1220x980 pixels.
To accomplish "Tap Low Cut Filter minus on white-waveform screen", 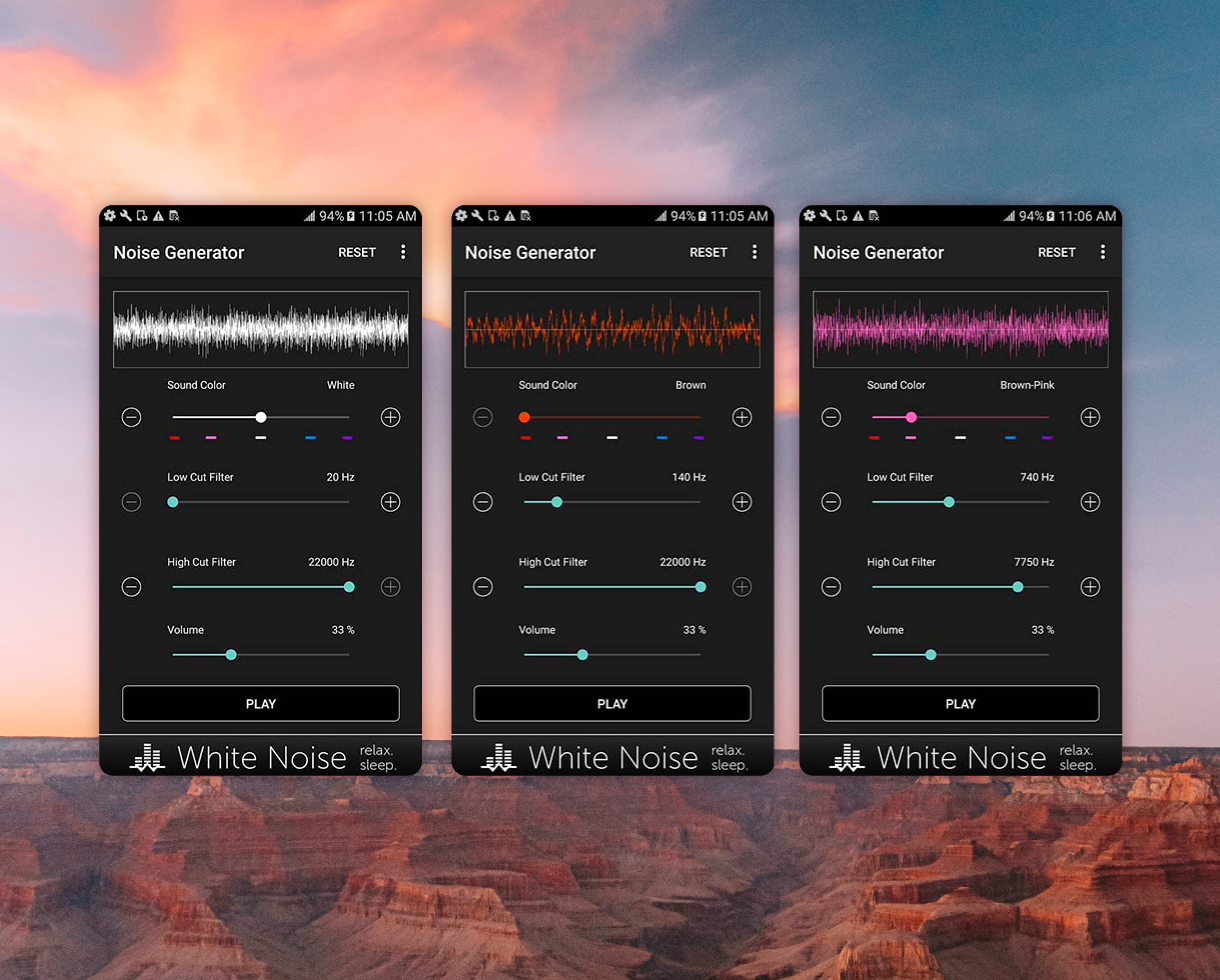I will tap(131, 502).
